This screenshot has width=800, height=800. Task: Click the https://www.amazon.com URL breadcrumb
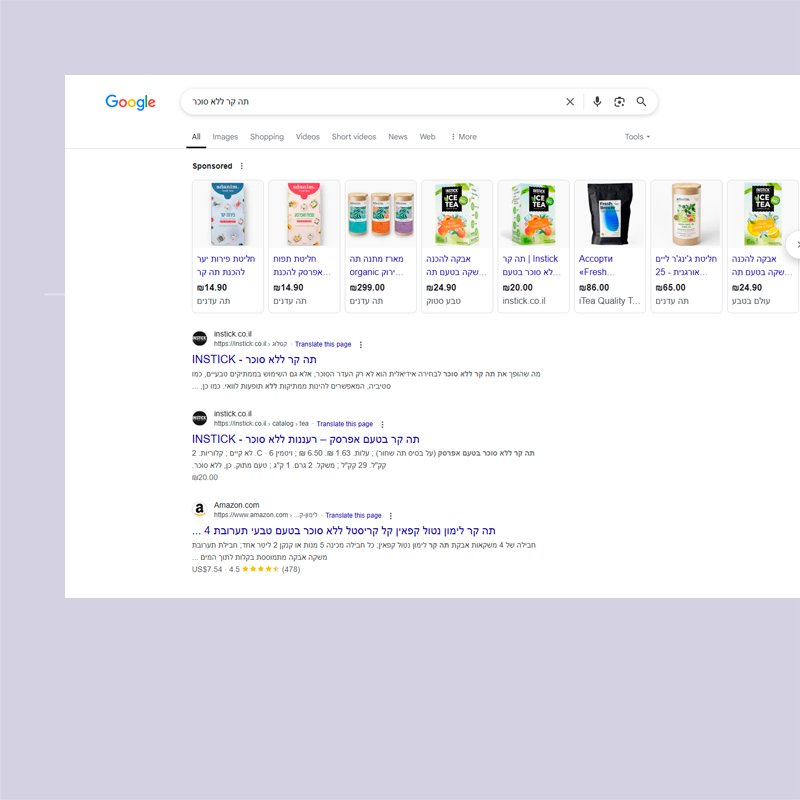[265, 515]
